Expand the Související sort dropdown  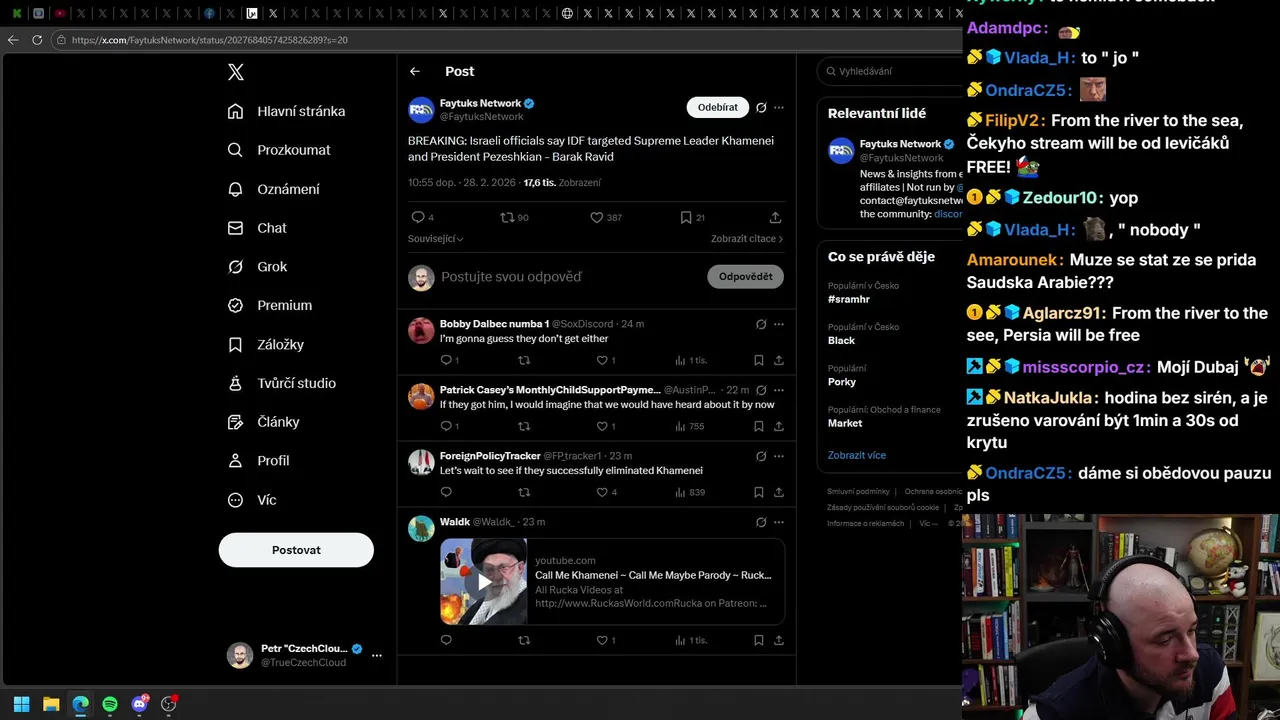436,239
